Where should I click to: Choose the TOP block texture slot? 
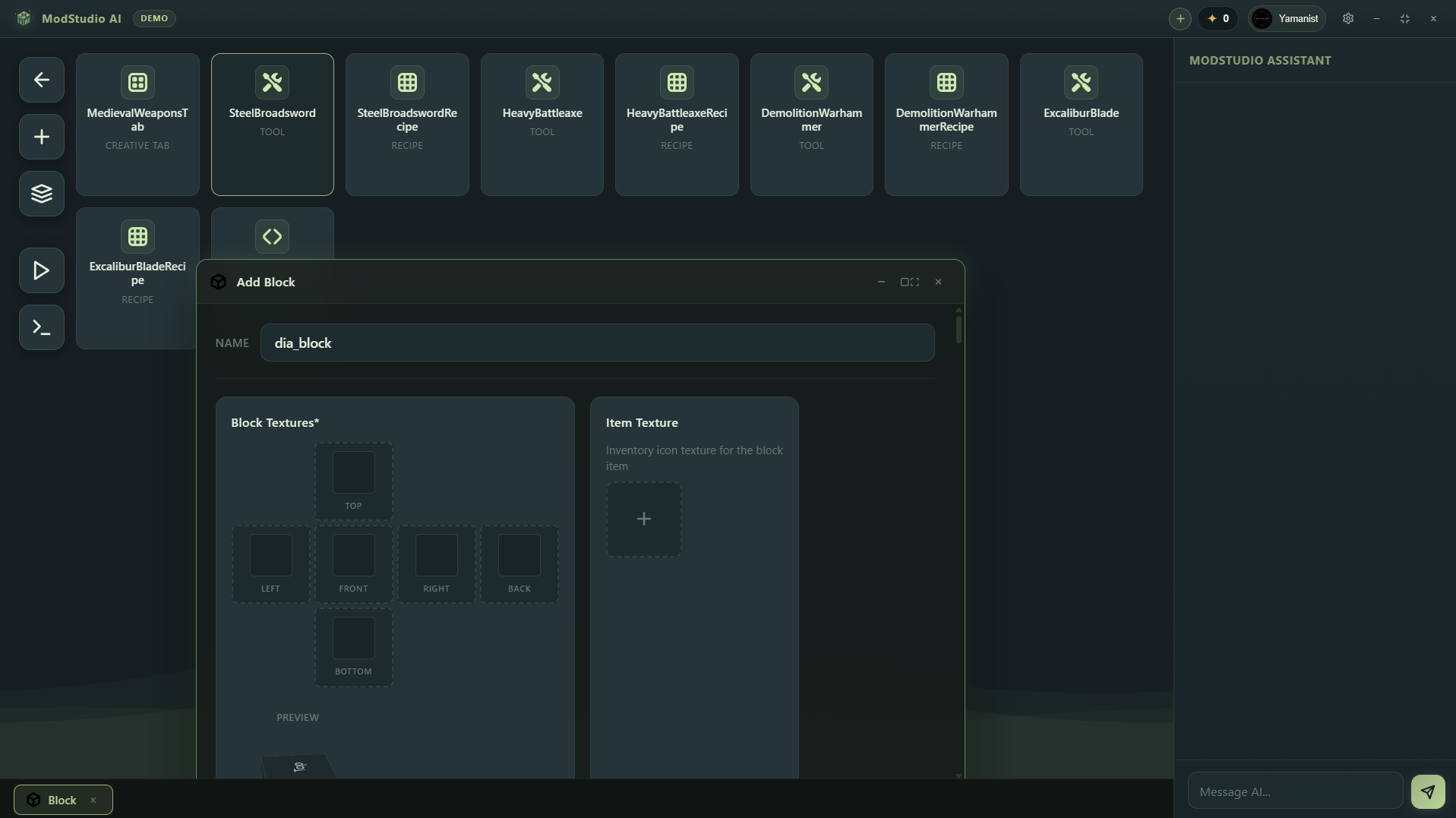pyautogui.click(x=354, y=482)
